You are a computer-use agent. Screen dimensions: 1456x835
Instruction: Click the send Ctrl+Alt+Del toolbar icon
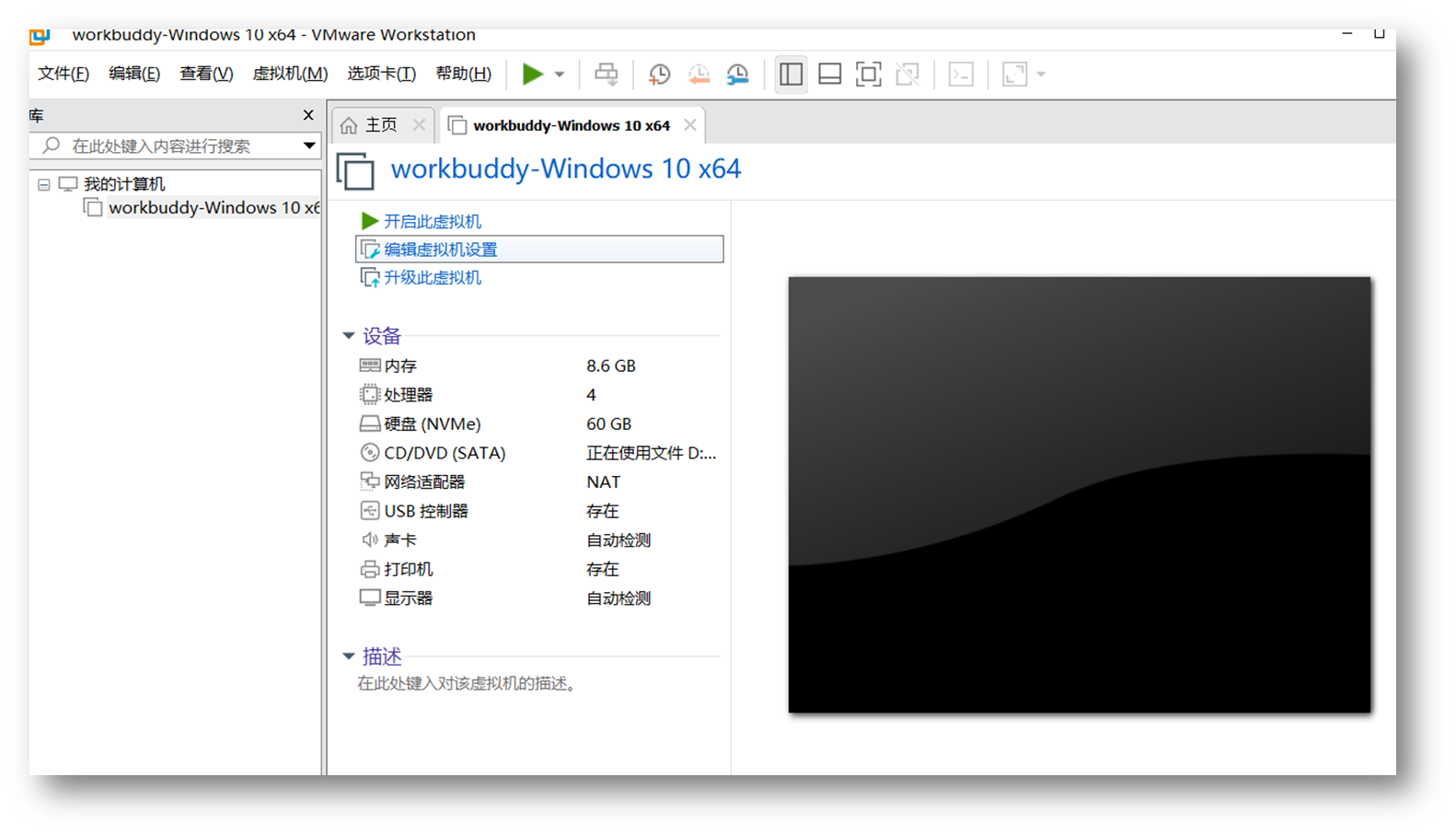point(607,74)
